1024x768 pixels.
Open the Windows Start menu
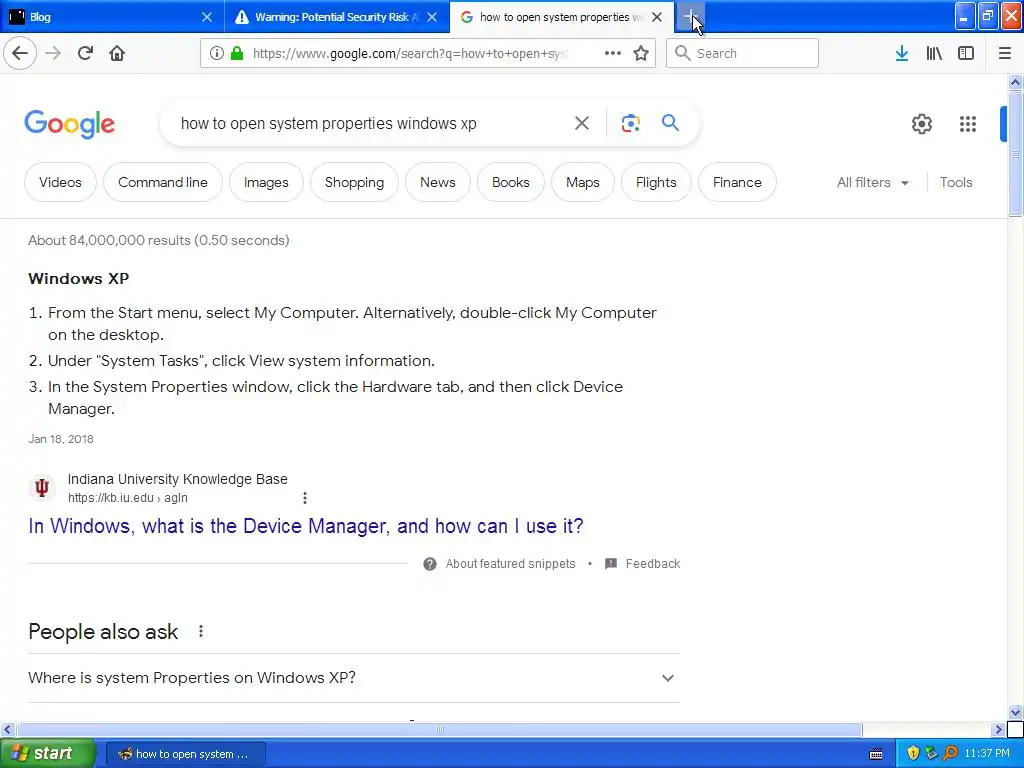click(x=48, y=754)
